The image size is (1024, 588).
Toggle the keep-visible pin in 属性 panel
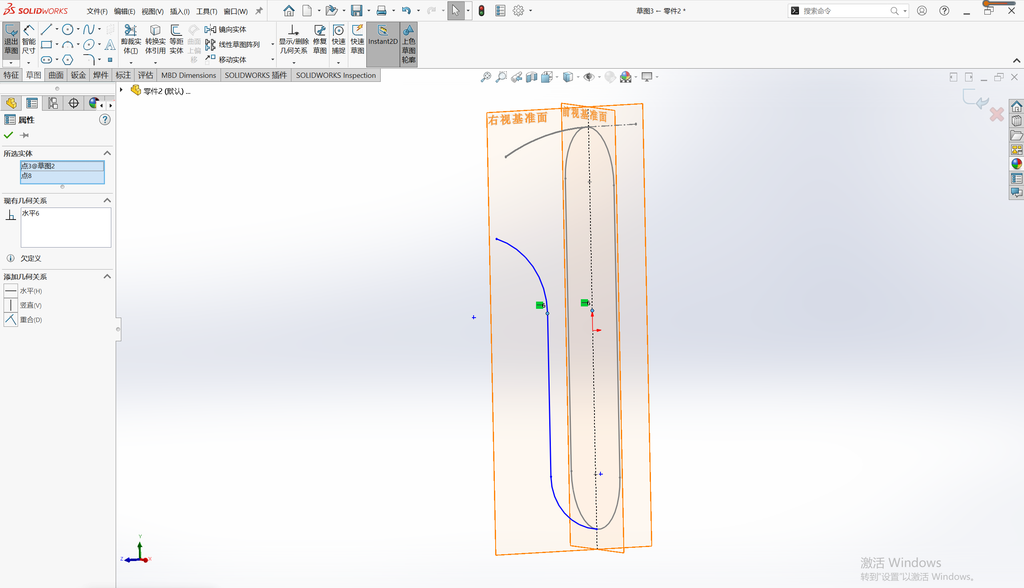click(x=24, y=135)
